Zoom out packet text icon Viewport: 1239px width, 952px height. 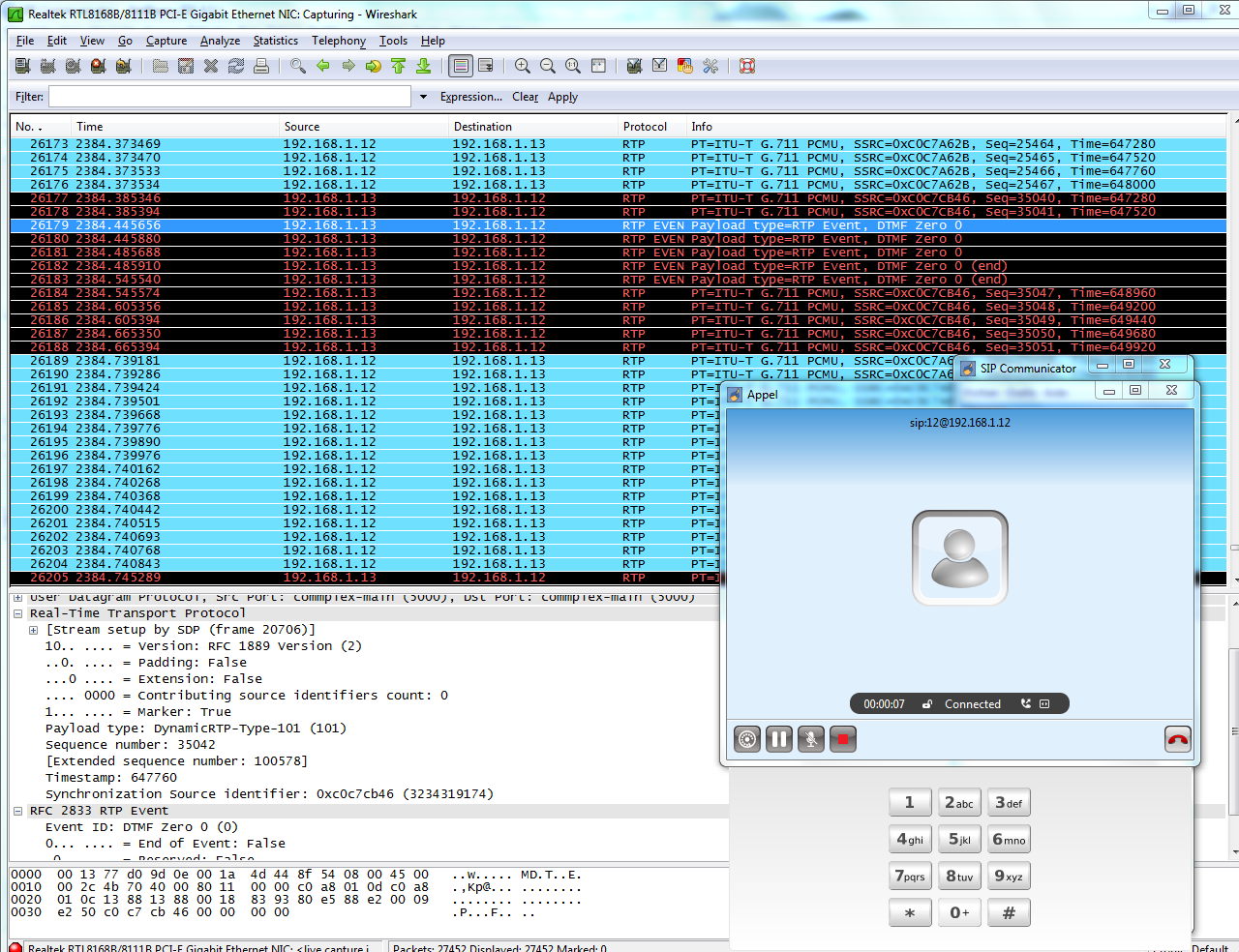[x=548, y=66]
